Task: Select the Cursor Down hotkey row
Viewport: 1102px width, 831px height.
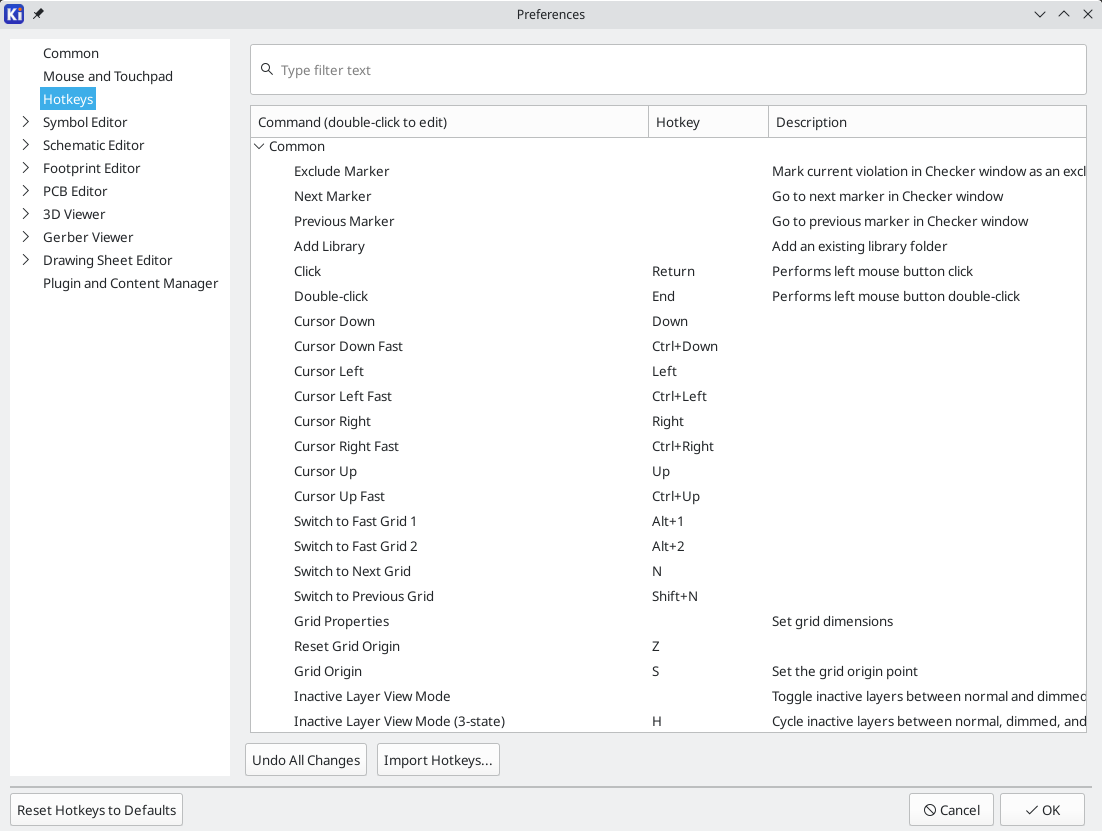Action: (335, 321)
